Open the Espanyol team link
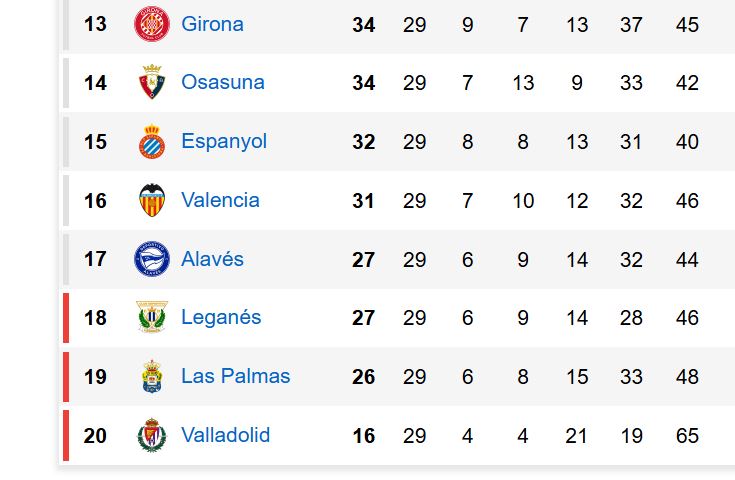 [x=224, y=141]
